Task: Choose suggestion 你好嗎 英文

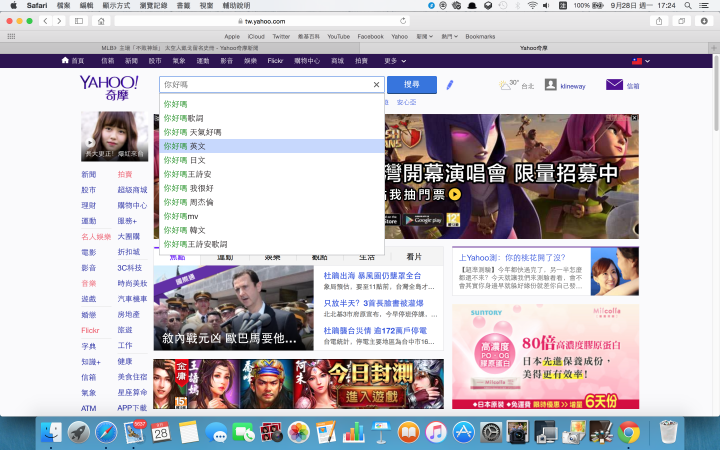Action: coord(272,146)
